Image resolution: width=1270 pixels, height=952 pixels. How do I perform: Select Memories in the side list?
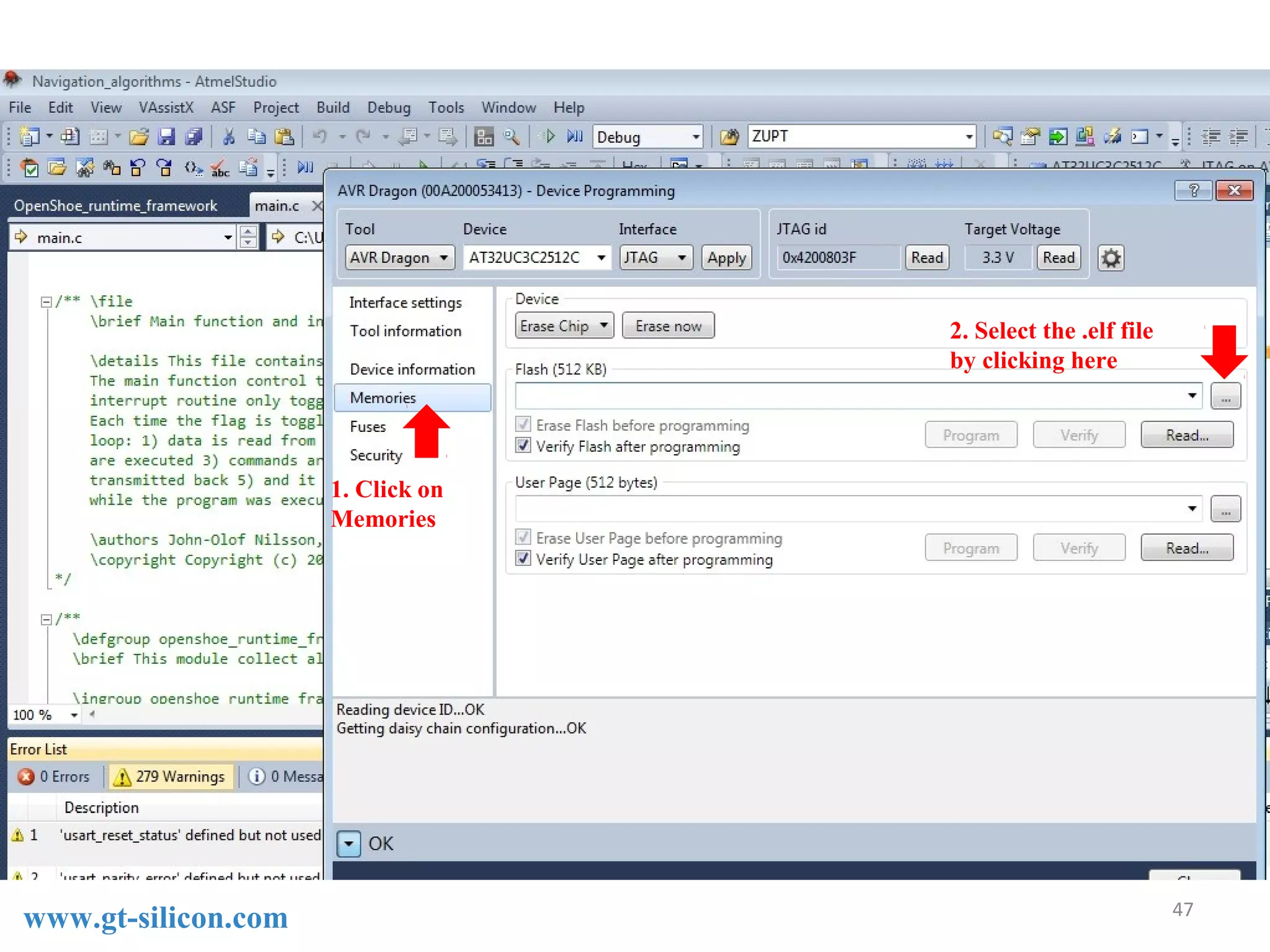coord(383,398)
